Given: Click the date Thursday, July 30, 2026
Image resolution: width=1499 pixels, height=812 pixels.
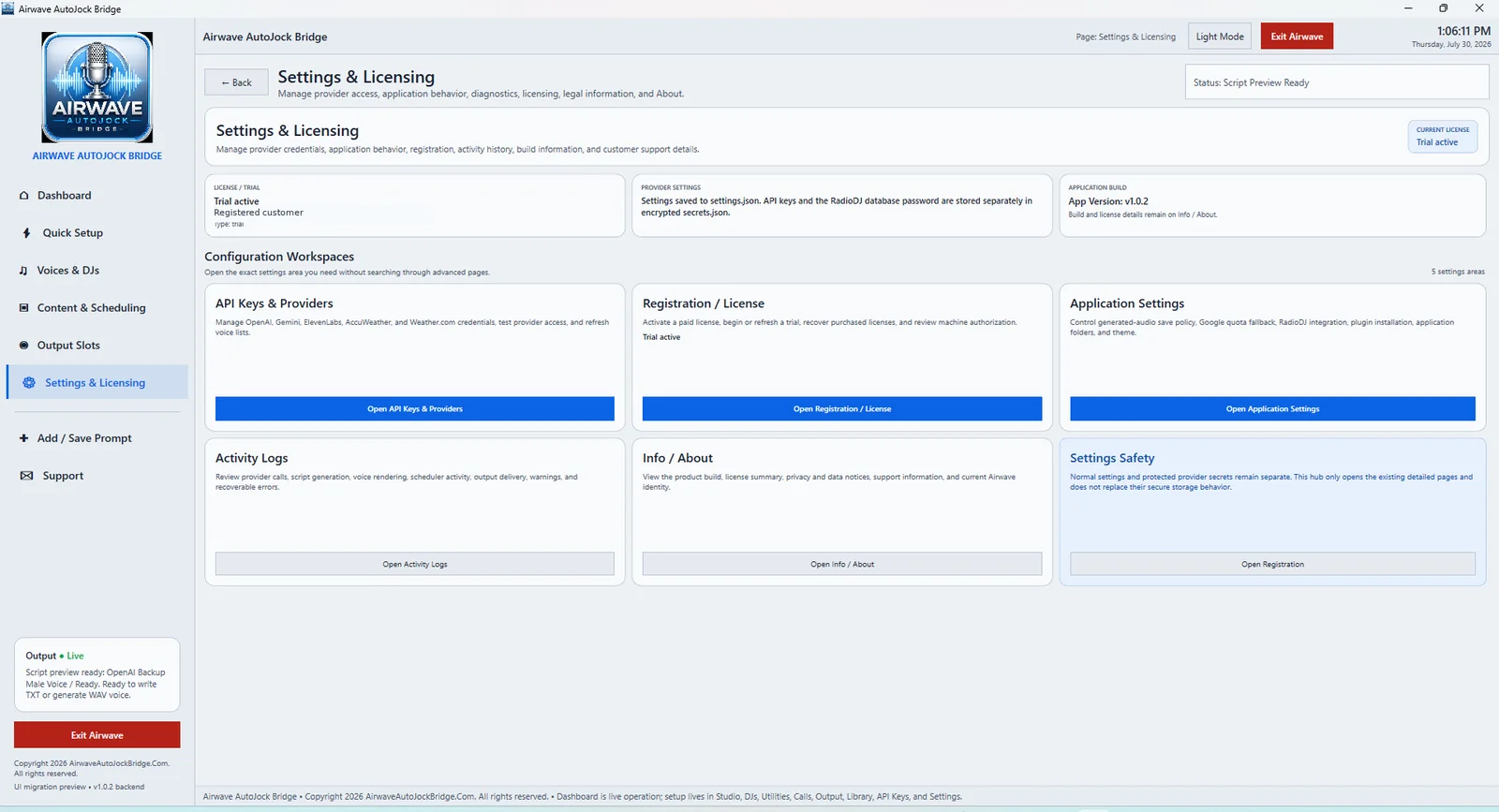Looking at the screenshot, I should [x=1451, y=45].
